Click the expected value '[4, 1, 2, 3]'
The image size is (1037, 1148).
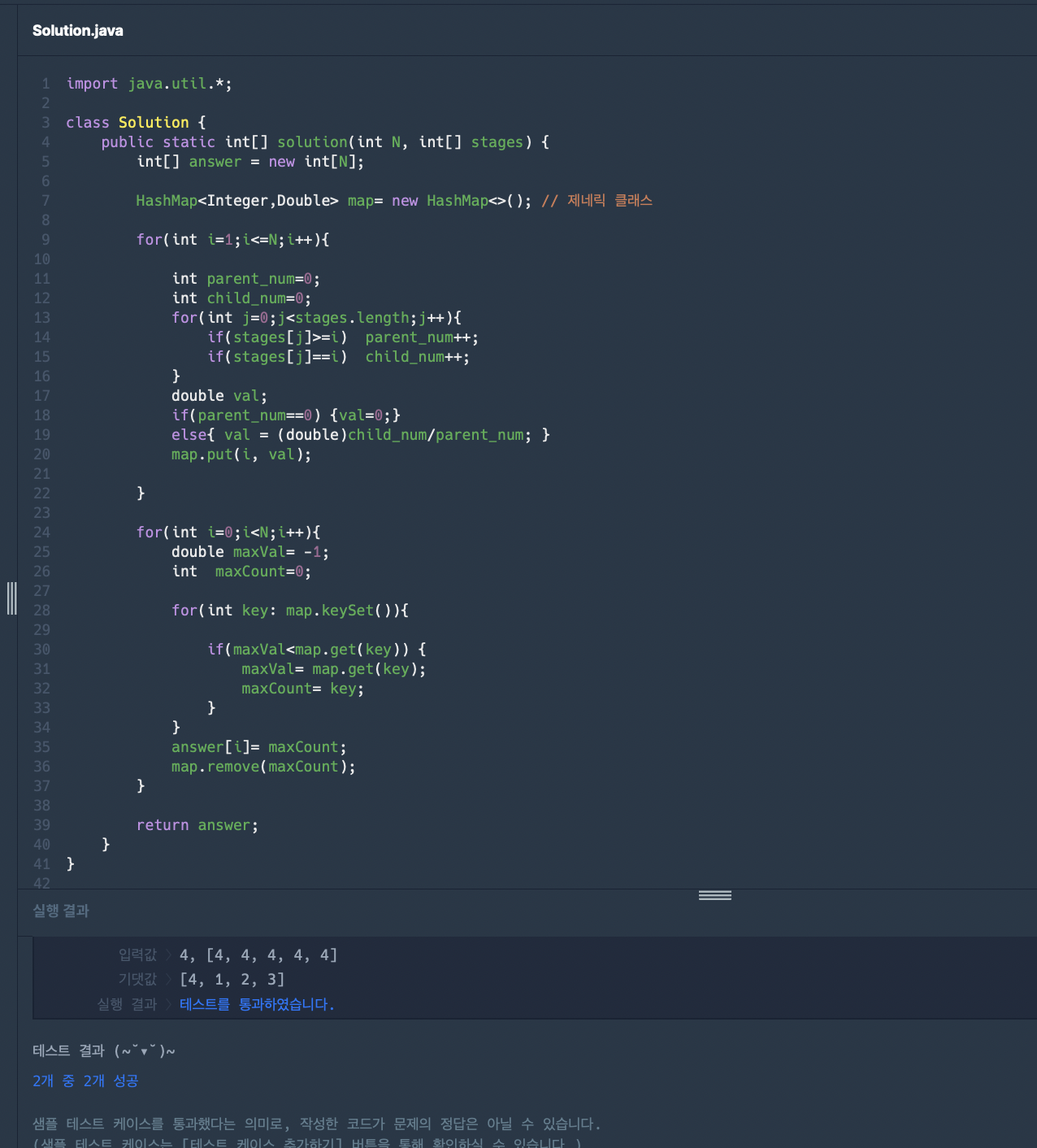[232, 980]
